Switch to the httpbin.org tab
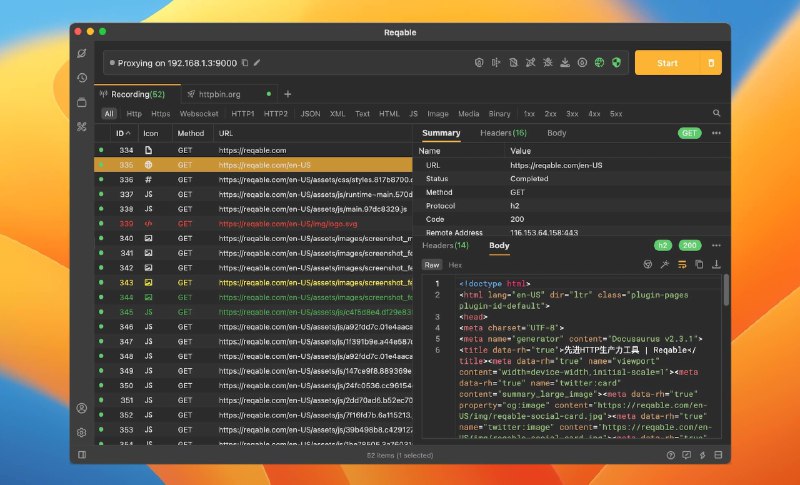The width and height of the screenshot is (800, 485). click(219, 94)
